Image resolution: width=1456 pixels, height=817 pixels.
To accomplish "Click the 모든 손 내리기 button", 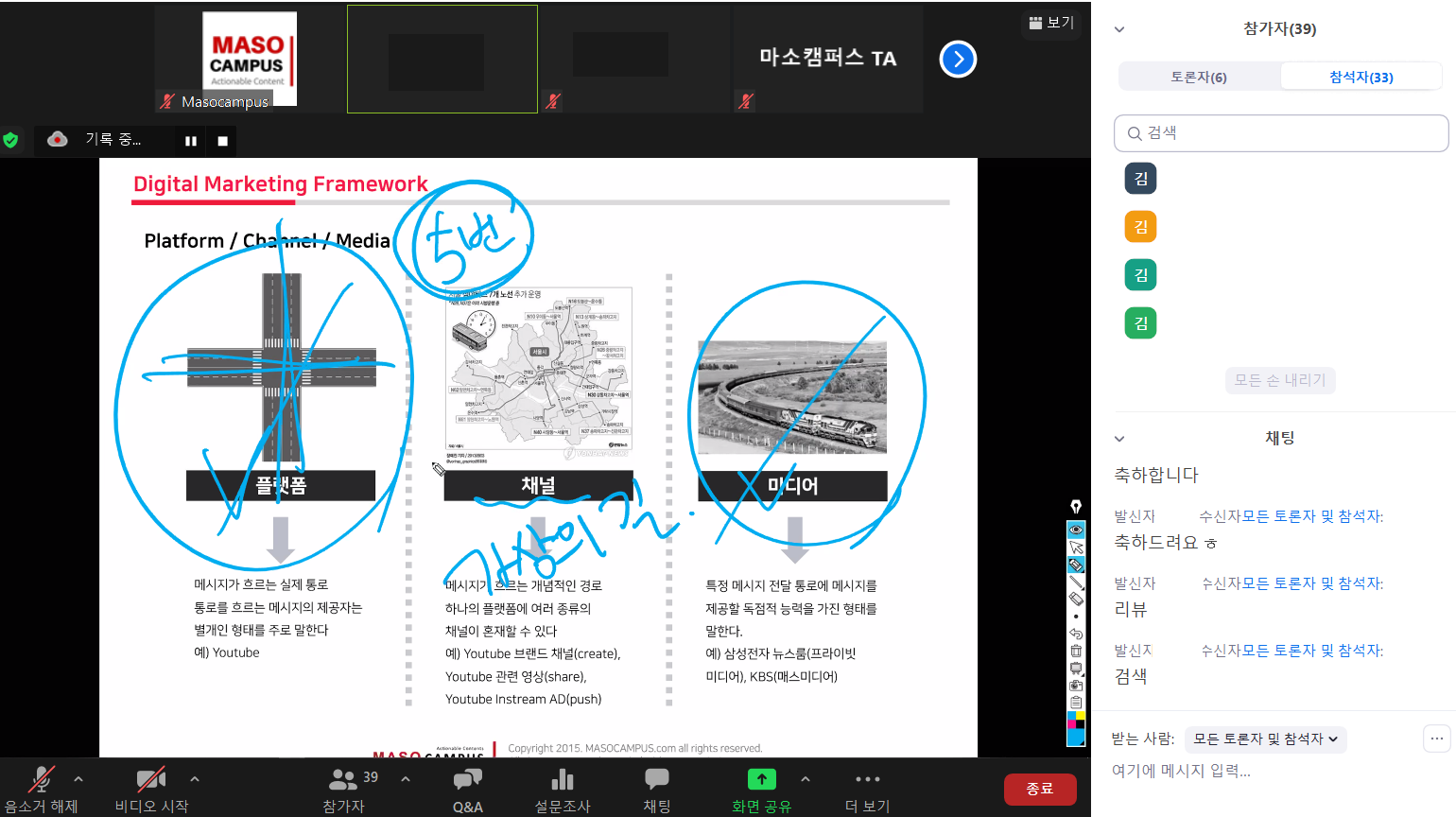I will (1280, 380).
